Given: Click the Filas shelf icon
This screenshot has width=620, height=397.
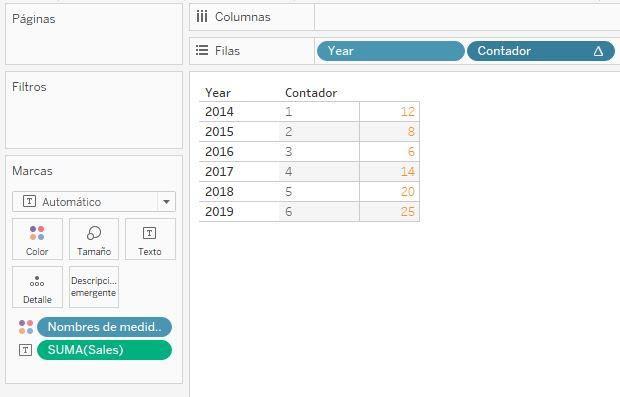Looking at the screenshot, I should [x=202, y=51].
